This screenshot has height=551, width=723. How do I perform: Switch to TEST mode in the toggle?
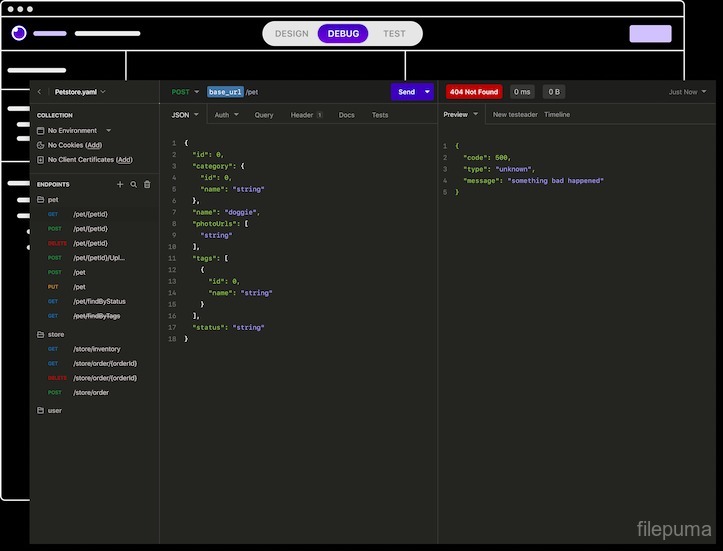click(x=394, y=33)
